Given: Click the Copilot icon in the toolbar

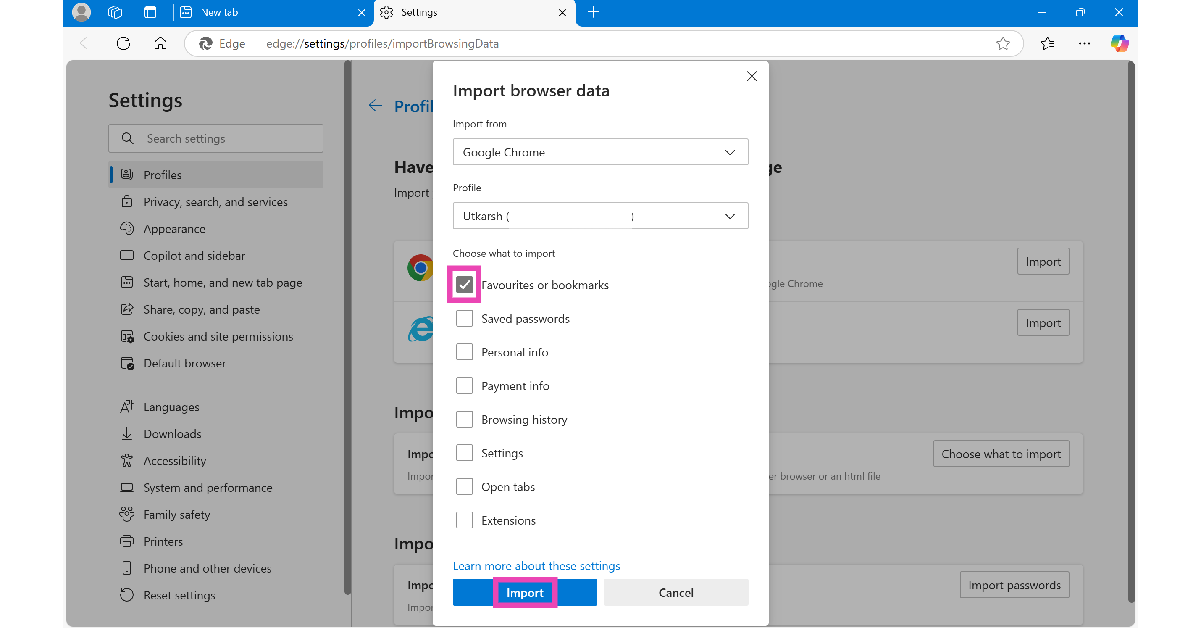Looking at the screenshot, I should tap(1119, 43).
